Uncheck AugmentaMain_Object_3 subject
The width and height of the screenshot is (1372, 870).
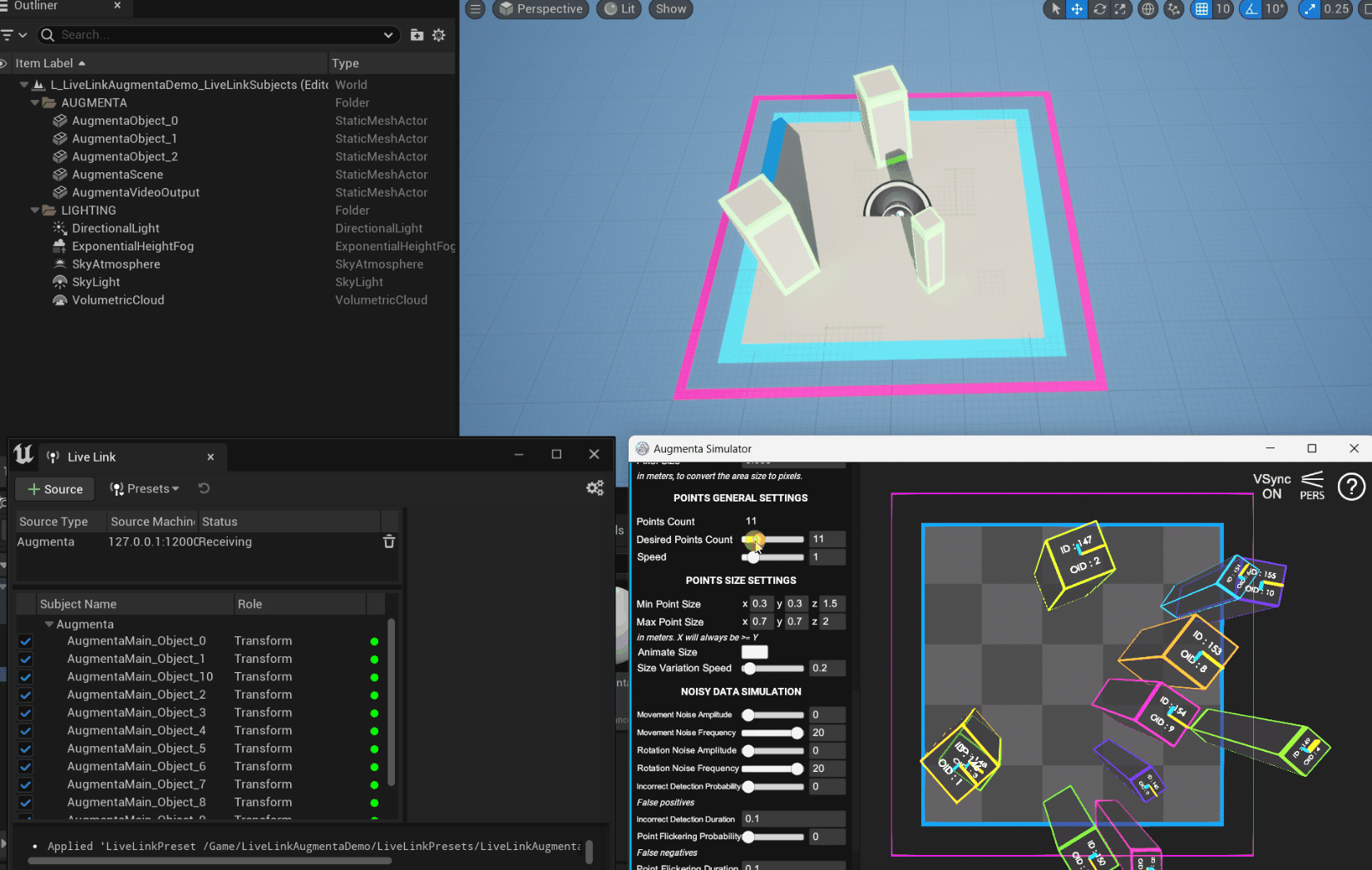[x=26, y=713]
